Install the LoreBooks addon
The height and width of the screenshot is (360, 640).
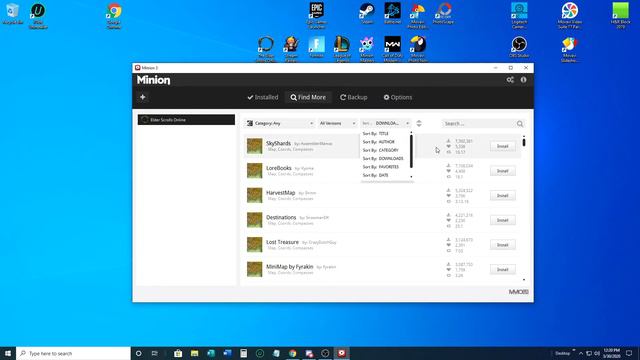[x=502, y=171]
